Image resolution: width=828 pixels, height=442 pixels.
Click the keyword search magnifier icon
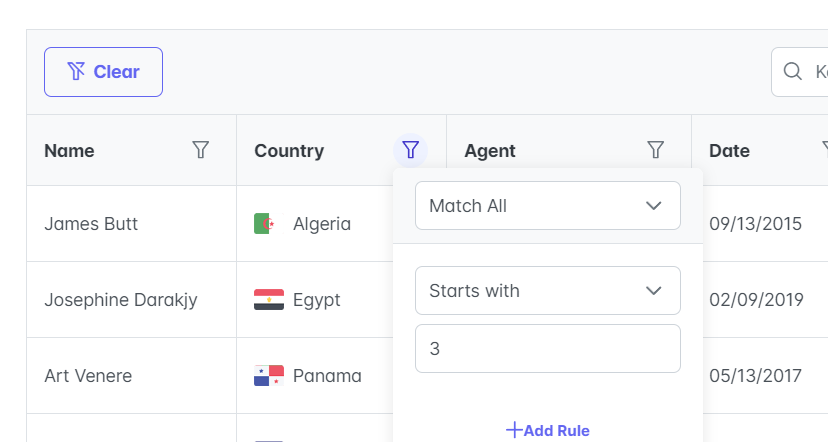pos(793,72)
